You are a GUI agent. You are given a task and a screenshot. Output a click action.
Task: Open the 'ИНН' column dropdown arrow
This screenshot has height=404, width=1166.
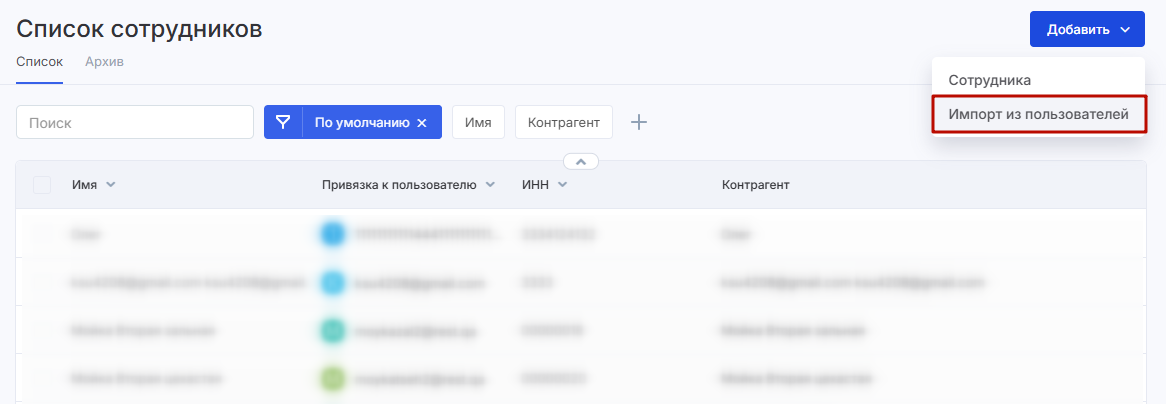[x=563, y=185]
